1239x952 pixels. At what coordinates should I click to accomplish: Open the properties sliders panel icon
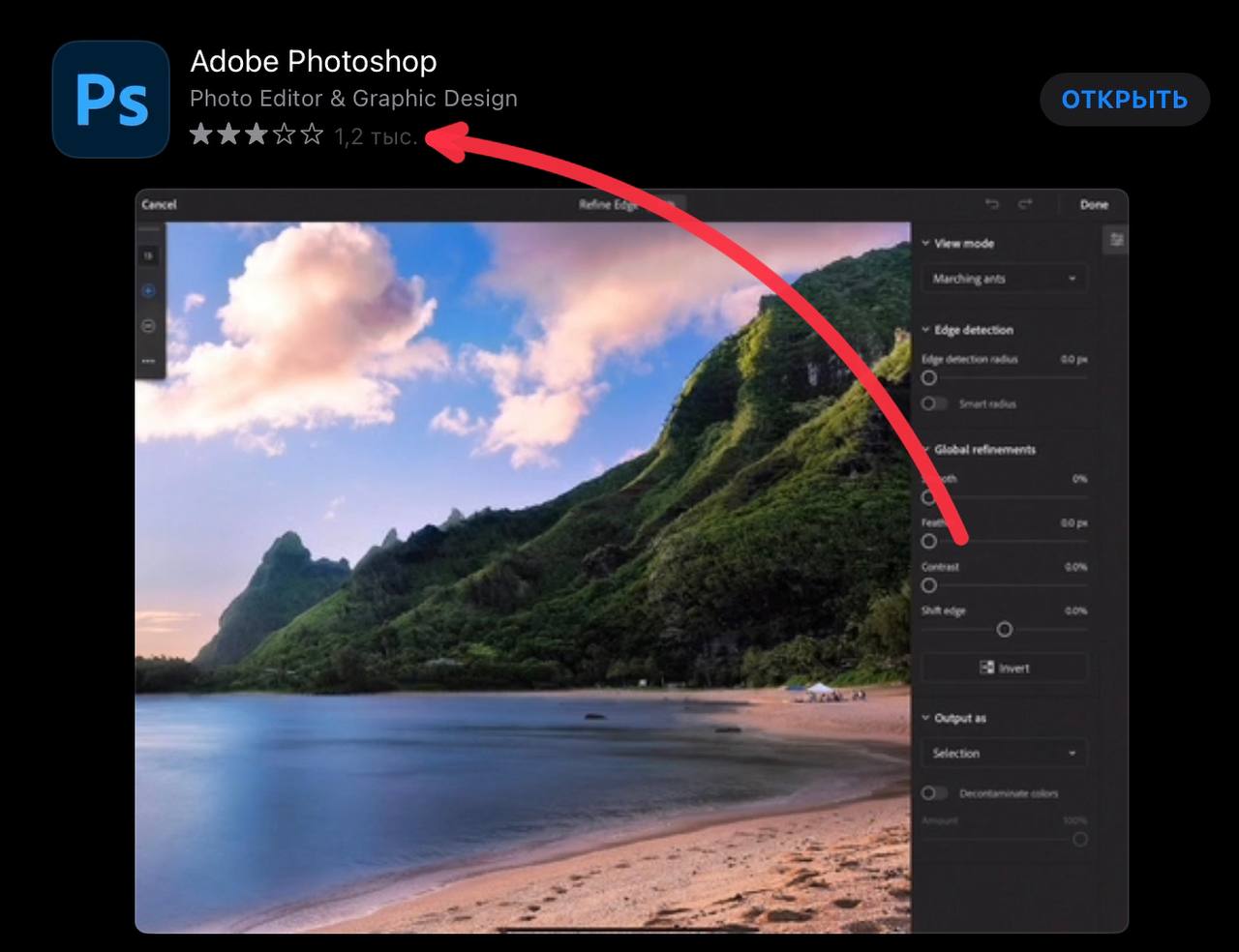[1116, 240]
